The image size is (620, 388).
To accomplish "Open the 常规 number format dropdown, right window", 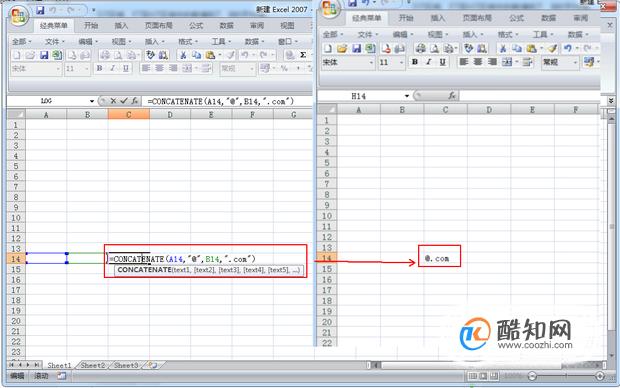I will tap(575, 62).
